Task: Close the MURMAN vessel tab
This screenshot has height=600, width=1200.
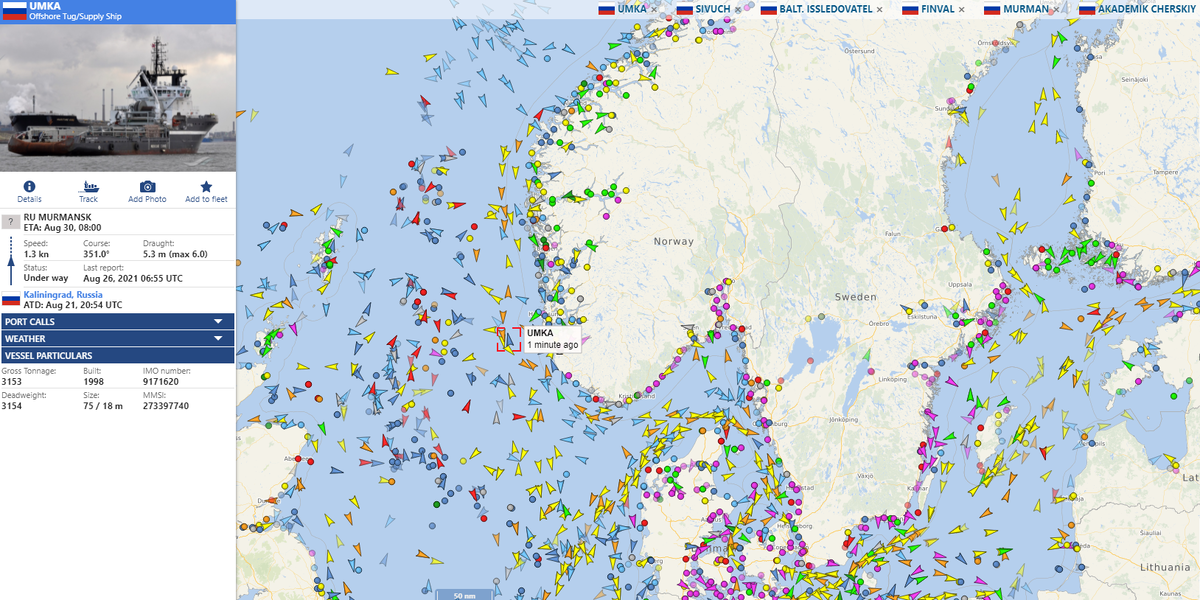Action: point(1058,9)
